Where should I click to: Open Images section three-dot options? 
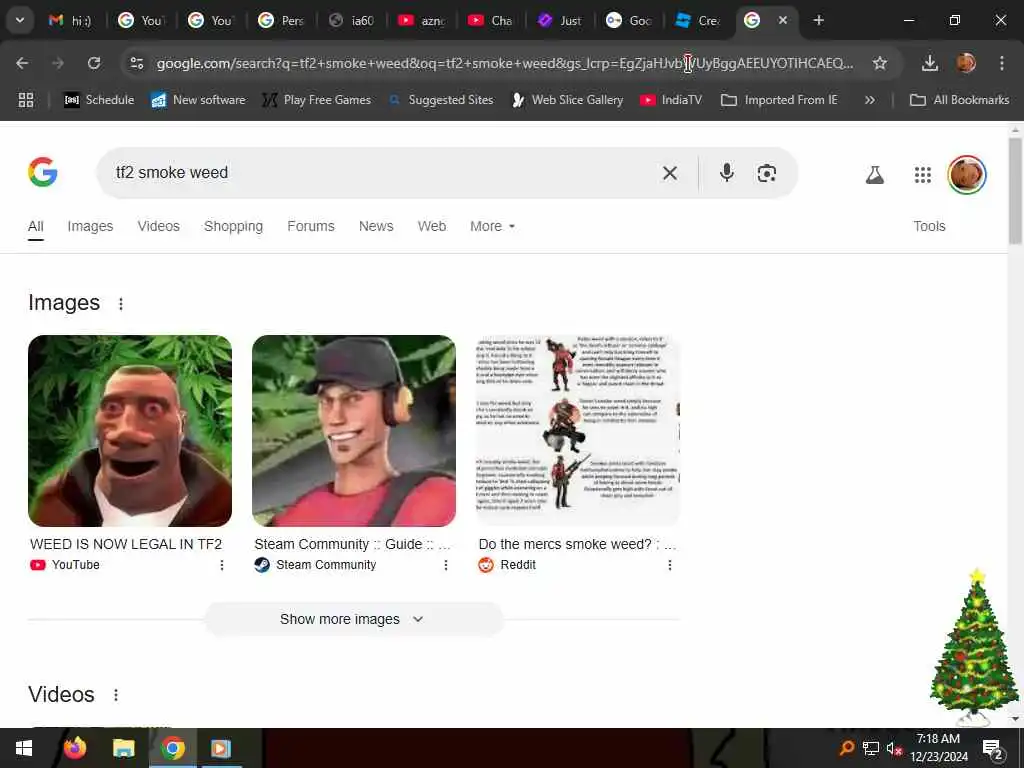[x=121, y=304]
